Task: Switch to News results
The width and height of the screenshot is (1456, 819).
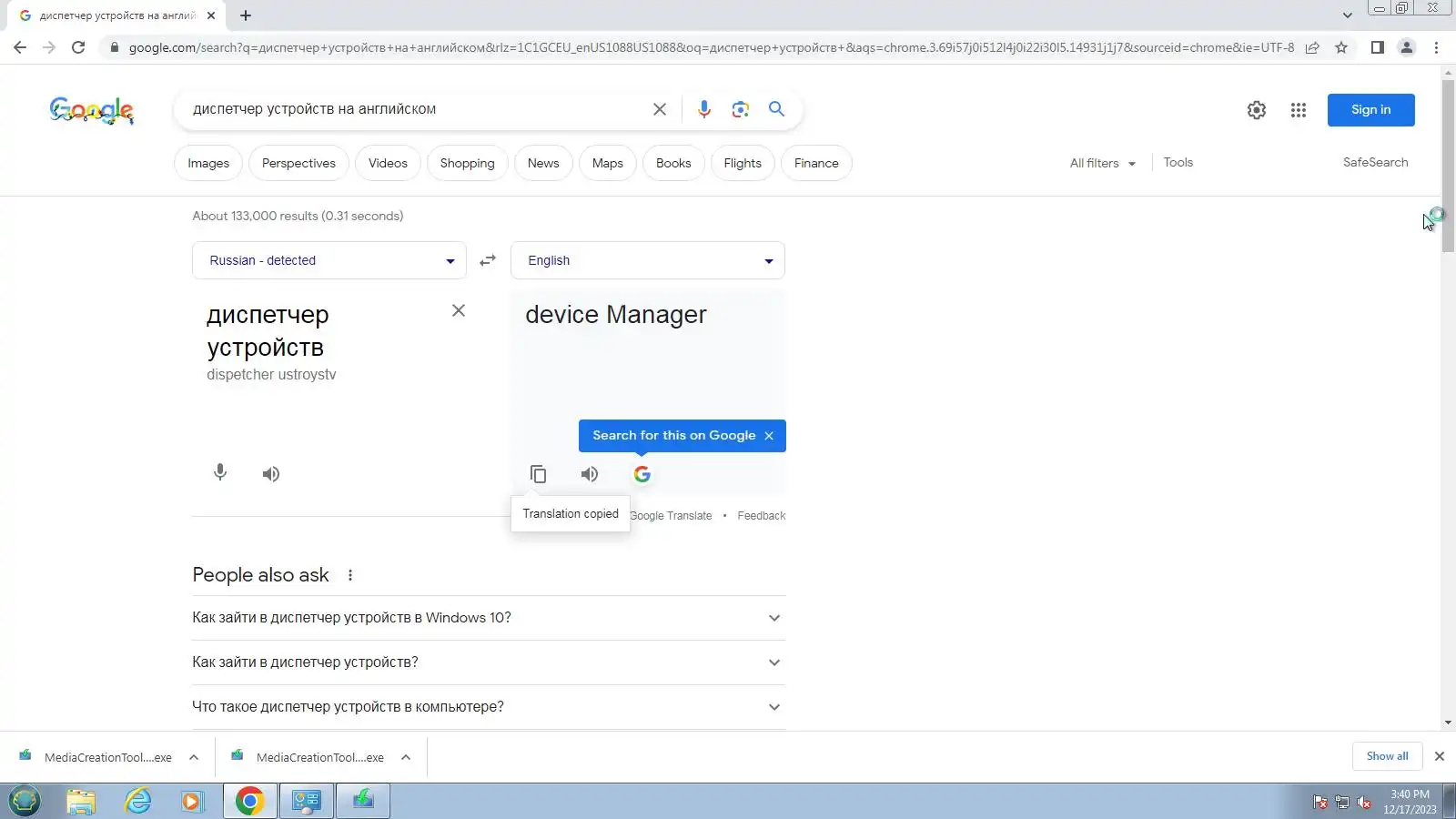Action: point(543,163)
